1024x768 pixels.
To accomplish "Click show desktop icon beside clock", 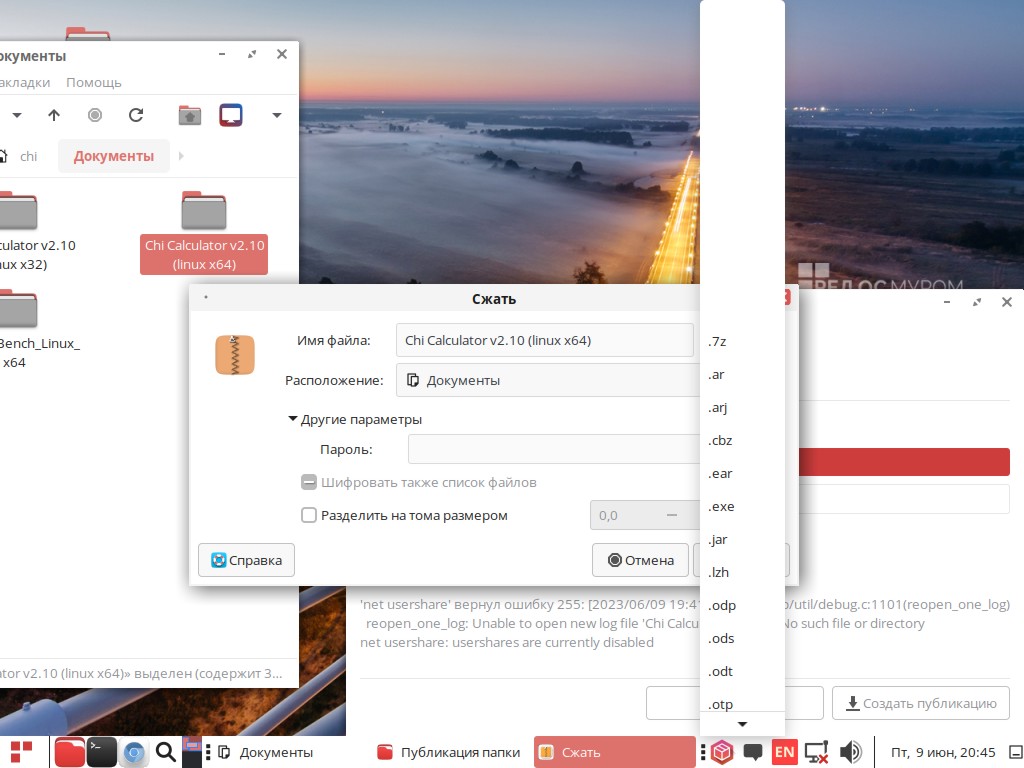I will pyautogui.click(x=1016, y=752).
